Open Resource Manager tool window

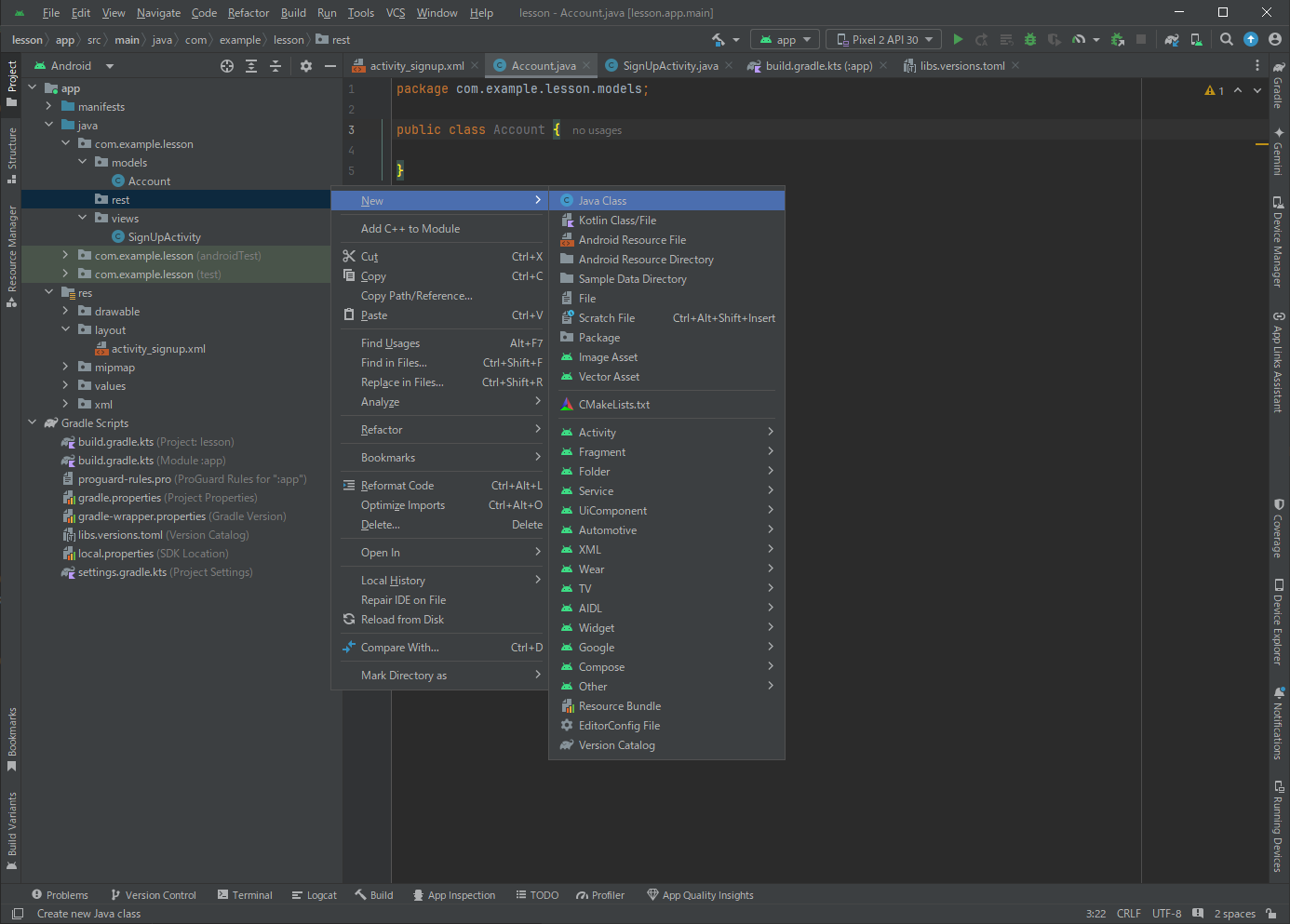[x=11, y=256]
